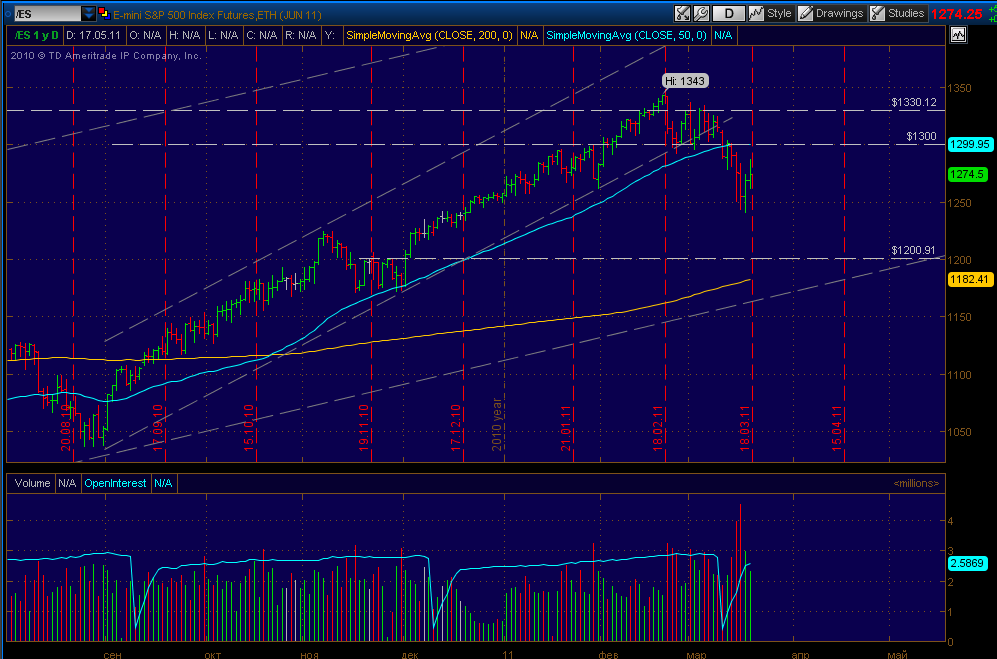The width and height of the screenshot is (997, 659).
Task: Click the cyan 2.5869 open interest bubble
Action: click(967, 563)
